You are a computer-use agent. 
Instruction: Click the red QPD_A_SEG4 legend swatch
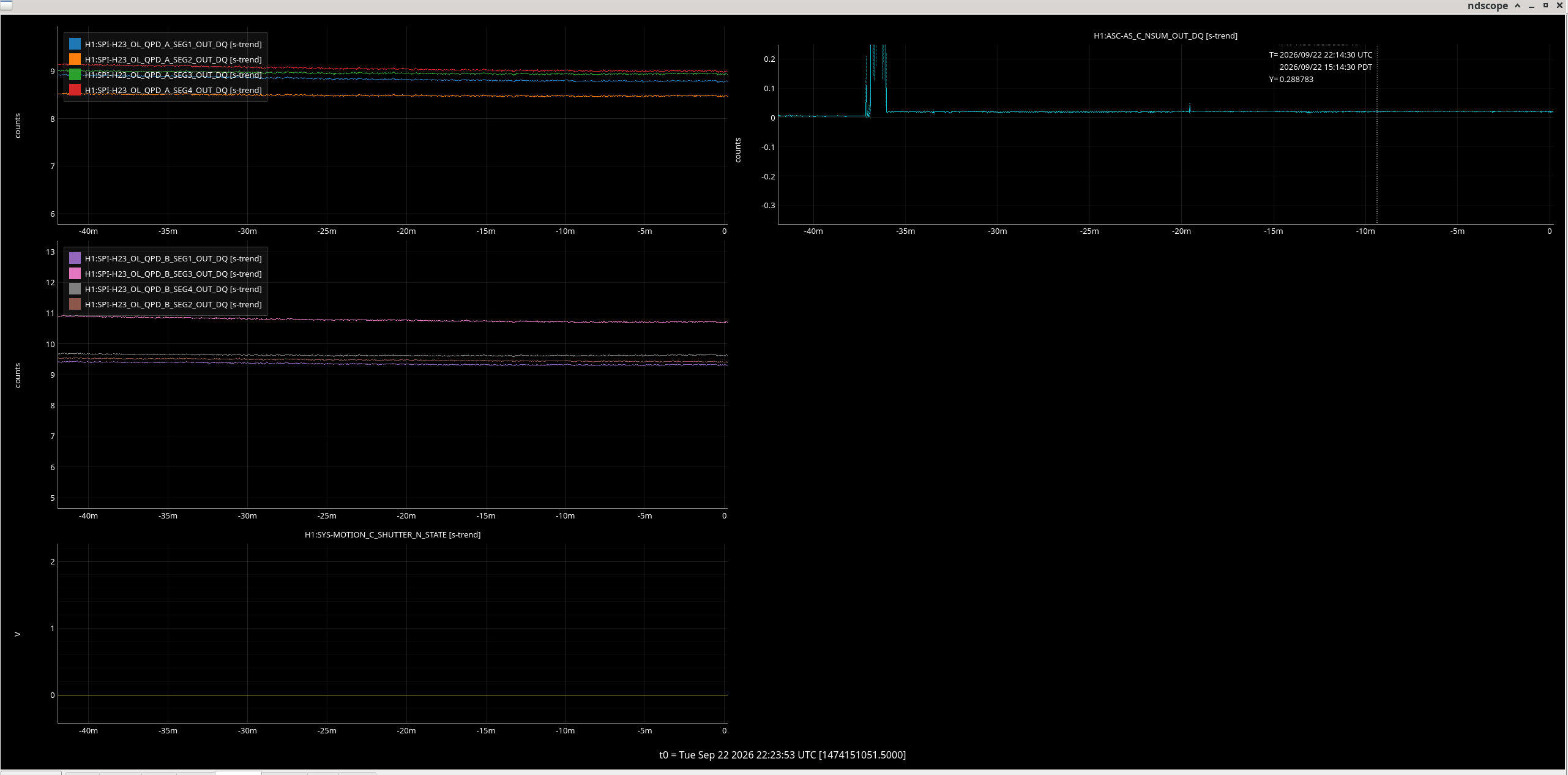(x=75, y=90)
